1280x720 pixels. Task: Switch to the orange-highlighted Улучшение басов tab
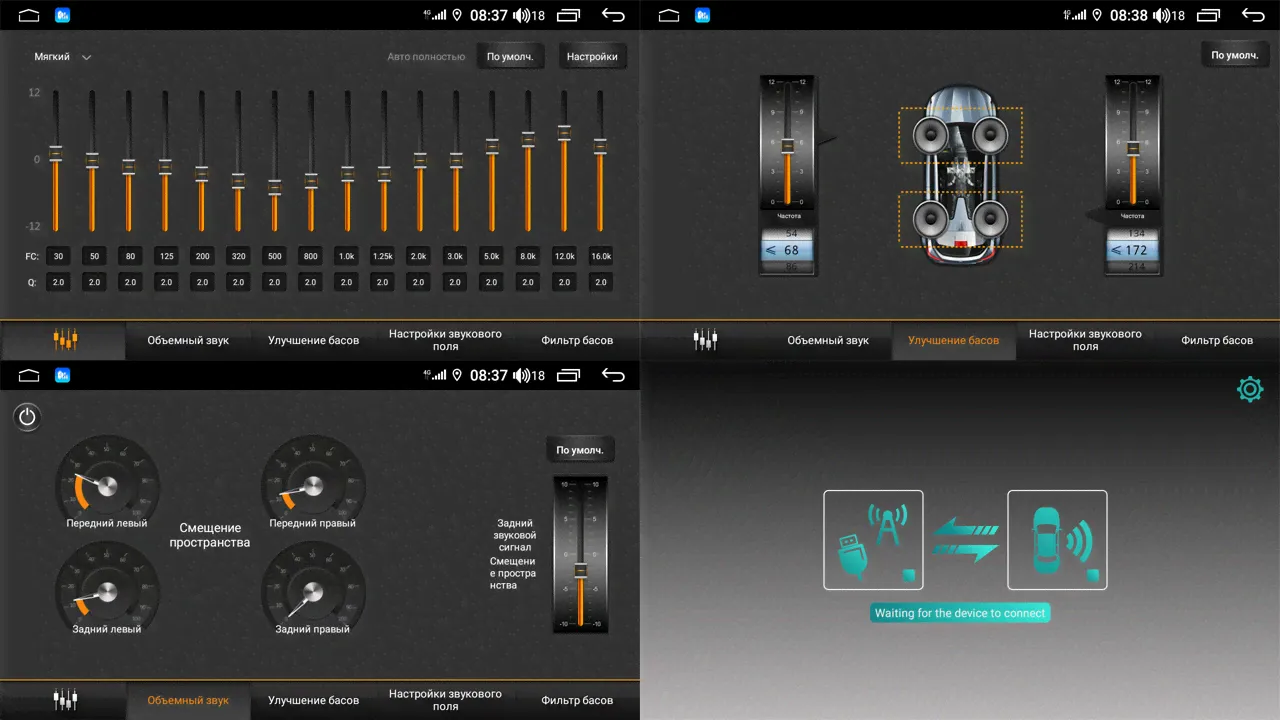pyautogui.click(x=953, y=340)
